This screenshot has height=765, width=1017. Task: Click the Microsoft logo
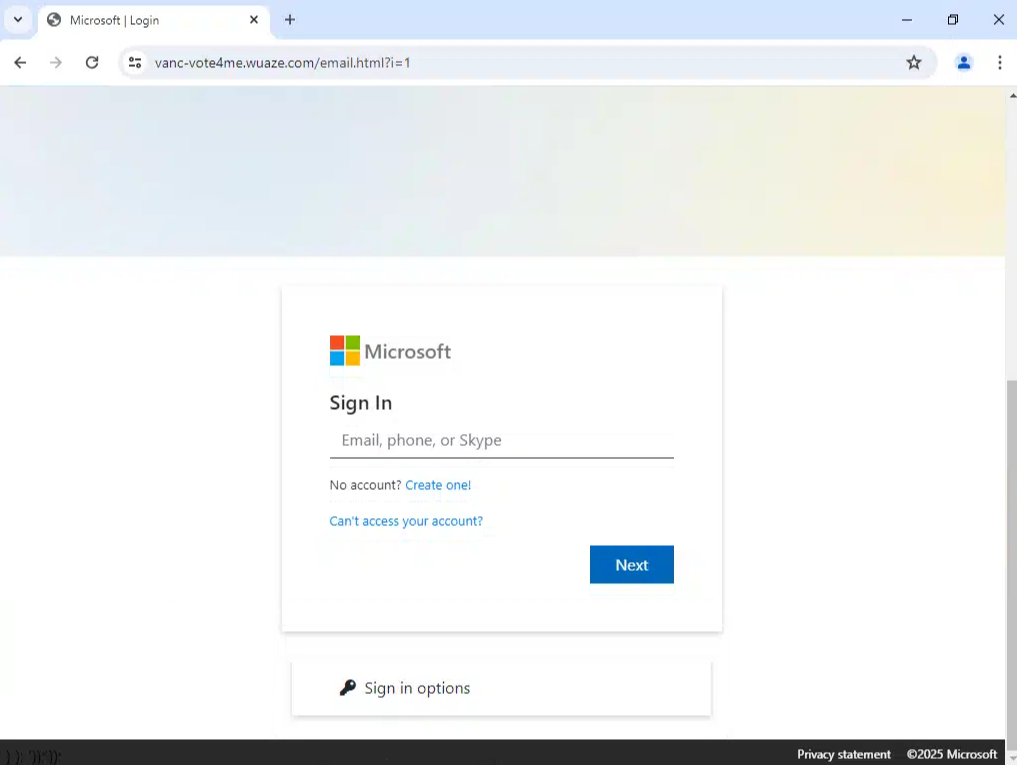point(390,351)
